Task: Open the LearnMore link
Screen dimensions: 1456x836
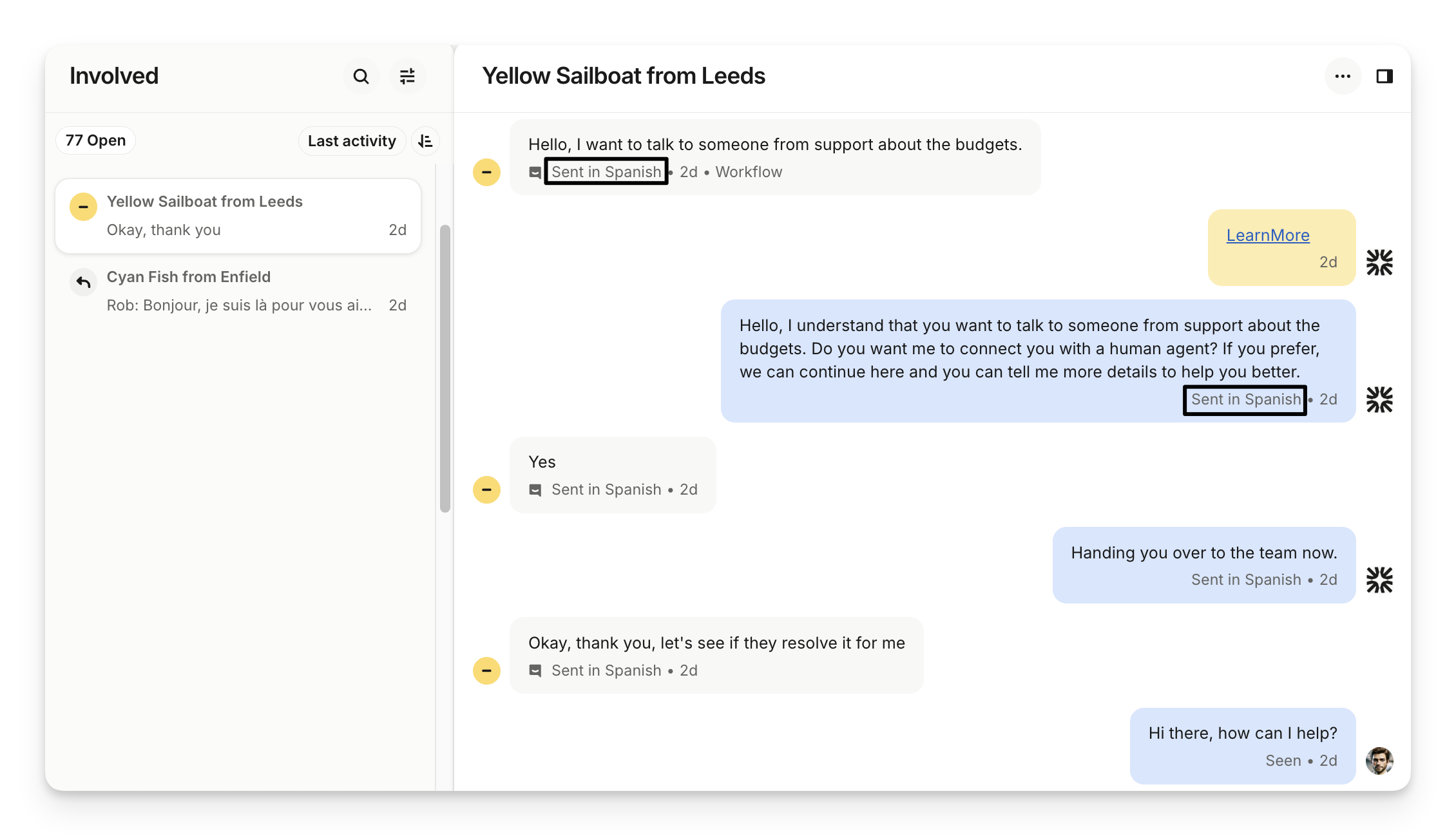Action: [x=1267, y=236]
